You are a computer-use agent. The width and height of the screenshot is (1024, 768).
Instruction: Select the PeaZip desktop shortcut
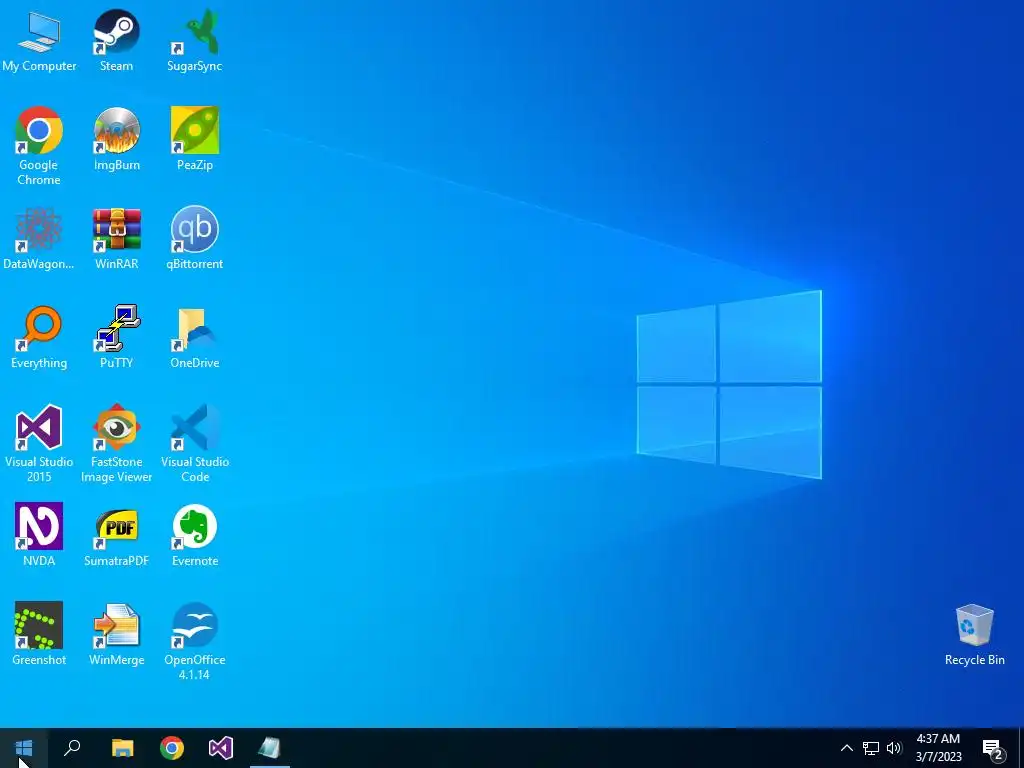(195, 139)
